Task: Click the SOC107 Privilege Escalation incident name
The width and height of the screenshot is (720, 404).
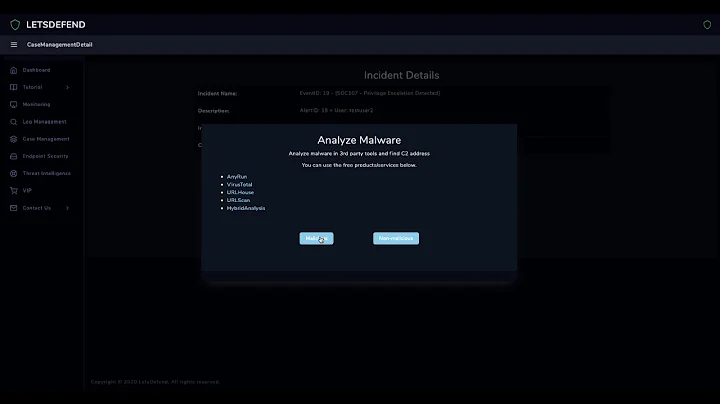Action: 370,93
